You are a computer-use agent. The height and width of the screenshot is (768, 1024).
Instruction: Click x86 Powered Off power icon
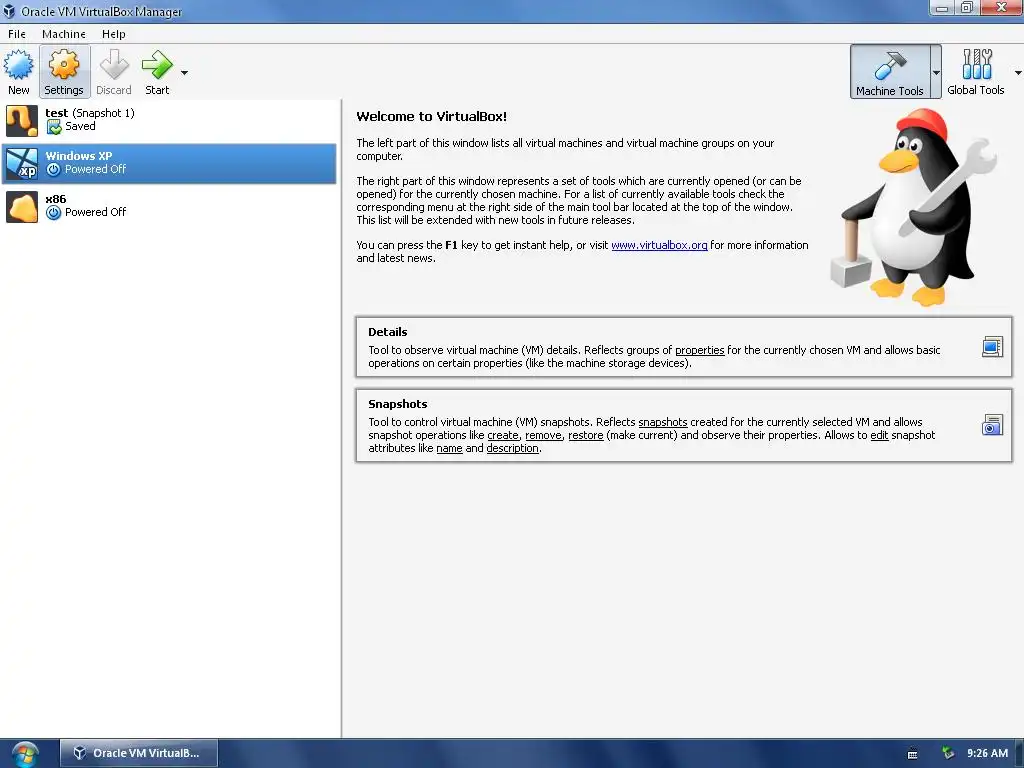[54, 212]
